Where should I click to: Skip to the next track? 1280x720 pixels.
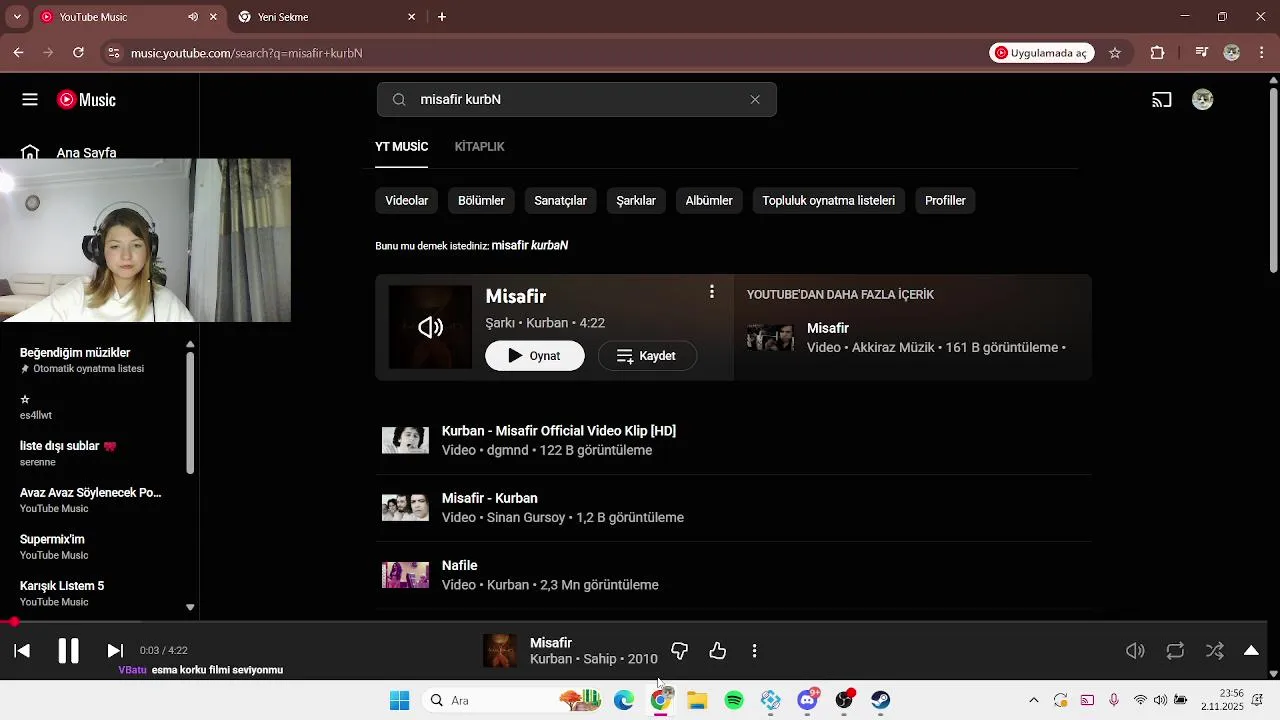tap(115, 651)
